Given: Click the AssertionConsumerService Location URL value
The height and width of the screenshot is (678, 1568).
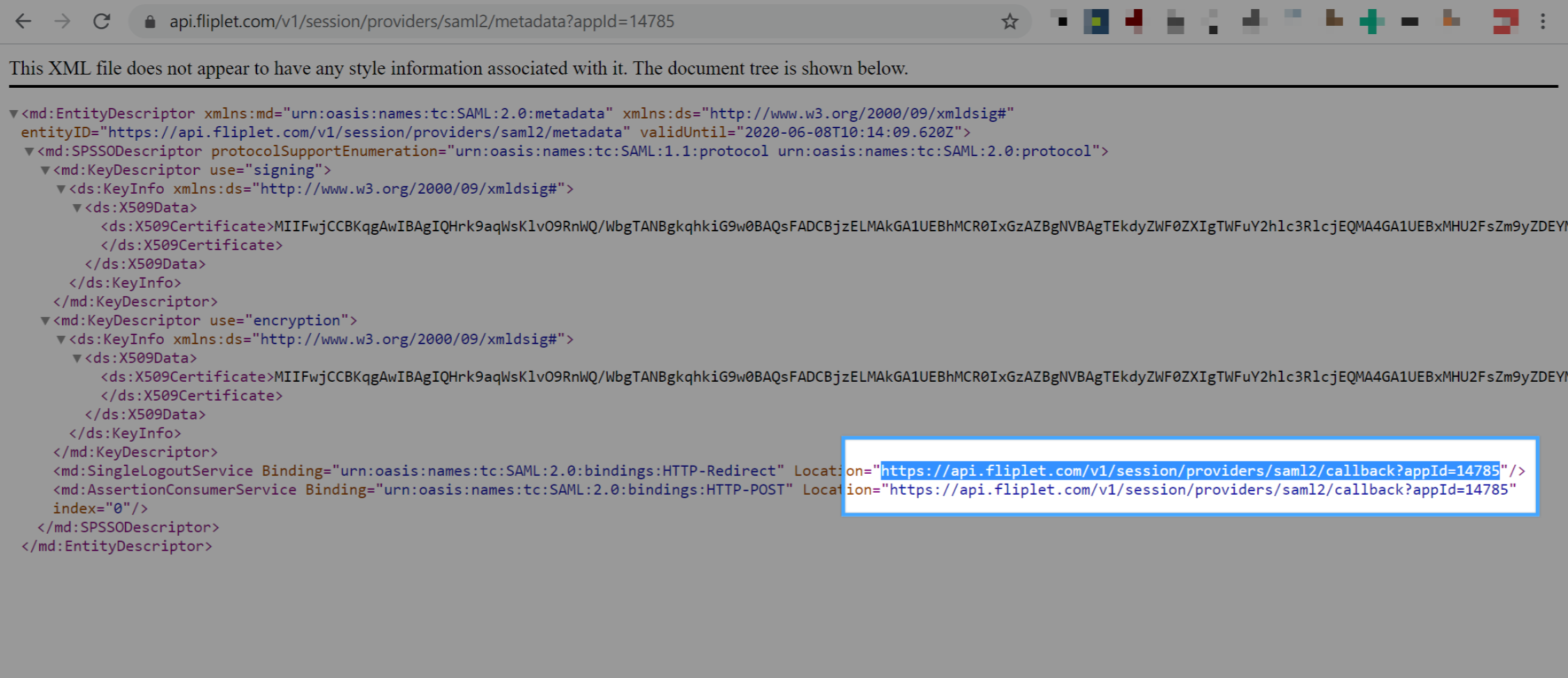Looking at the screenshot, I should point(1198,490).
